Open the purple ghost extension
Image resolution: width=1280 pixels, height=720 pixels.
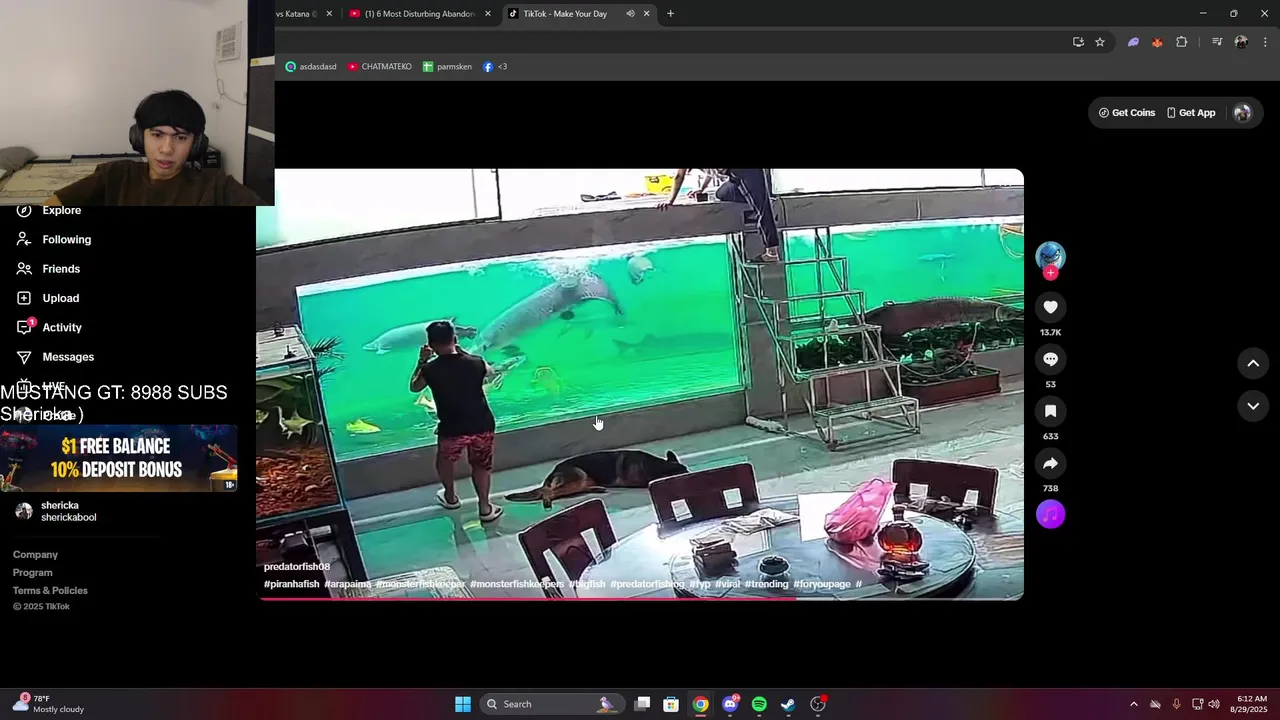click(x=1133, y=42)
